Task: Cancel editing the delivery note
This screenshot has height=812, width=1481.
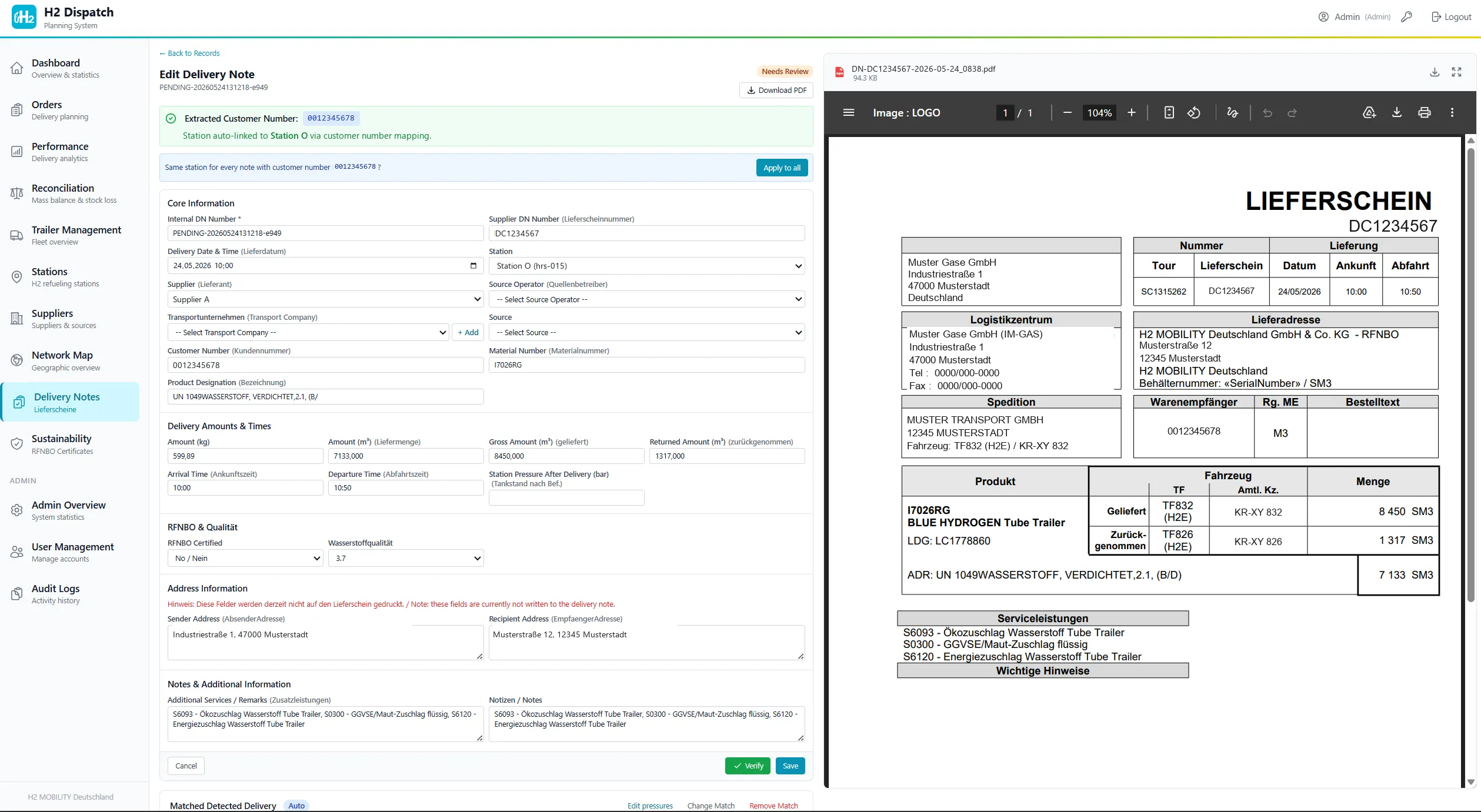Action: pyautogui.click(x=186, y=766)
